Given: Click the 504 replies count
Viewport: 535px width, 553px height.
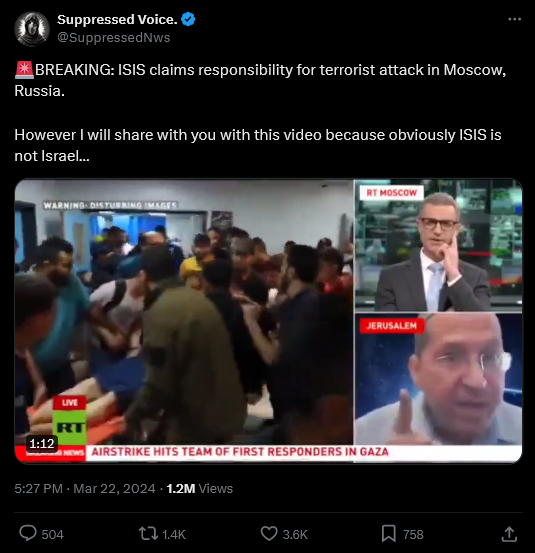Looking at the screenshot, I should pos(53,534).
